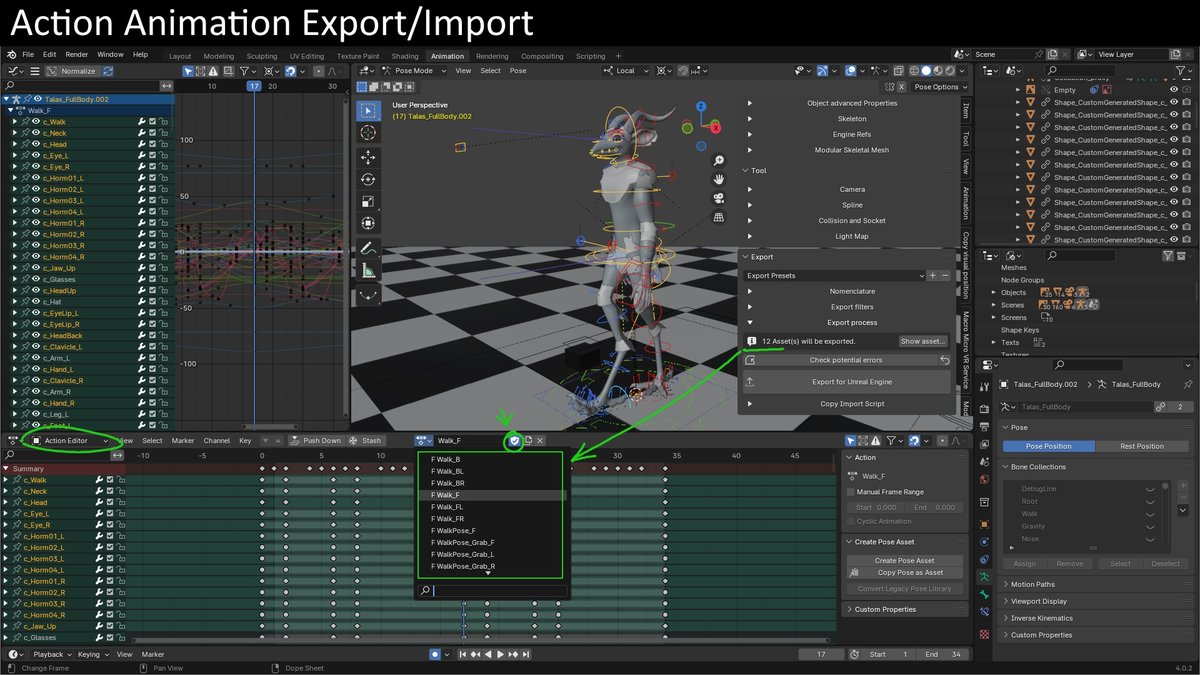
Task: Expand Motion Paths panel
Action: pyautogui.click(x=1097, y=584)
